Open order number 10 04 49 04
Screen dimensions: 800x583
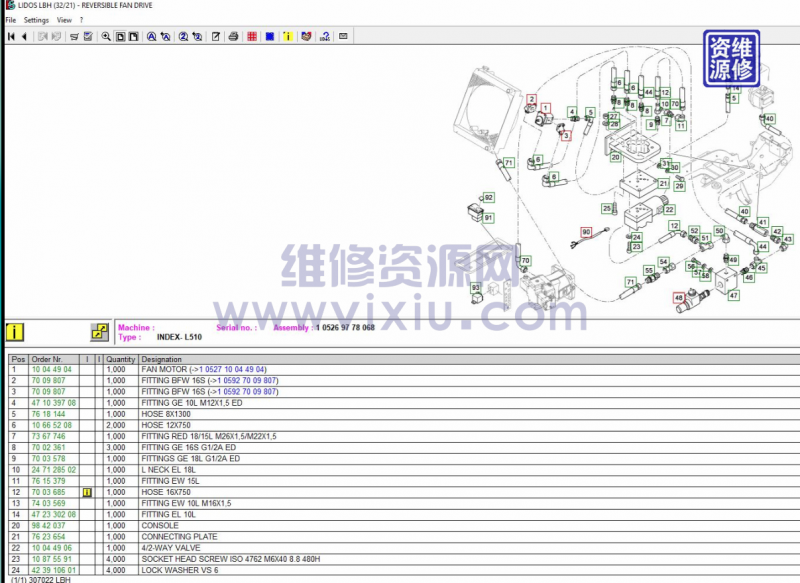[52, 369]
